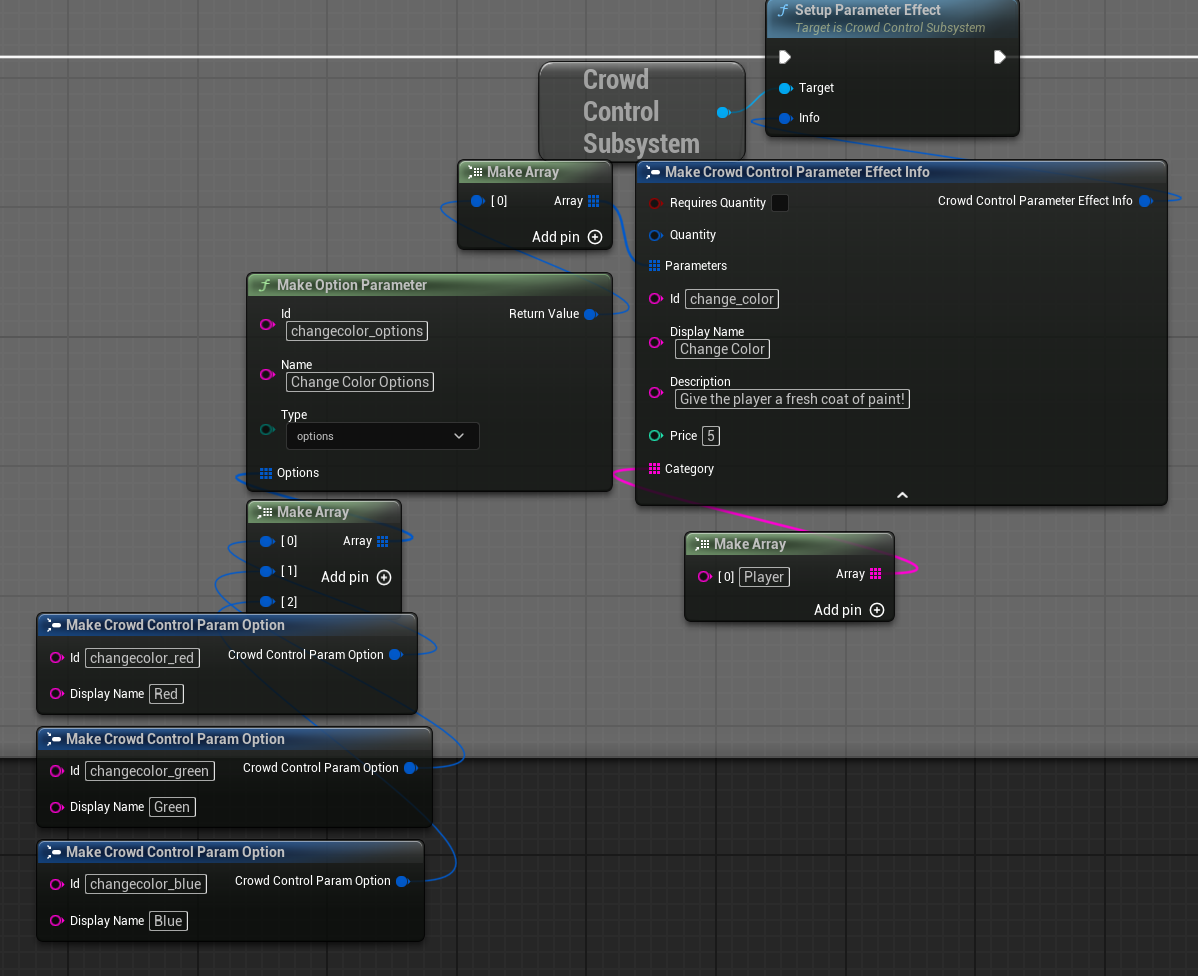Click the Description input pin

655,393
